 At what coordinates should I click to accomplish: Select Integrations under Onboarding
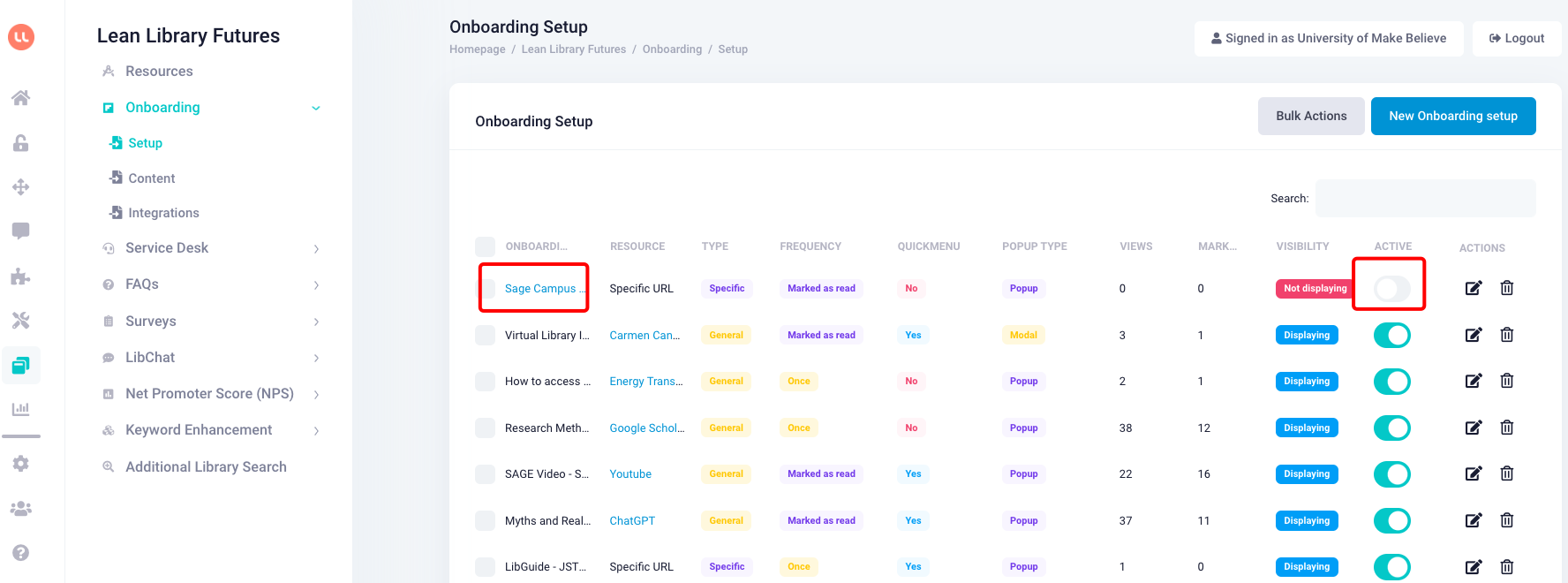[163, 213]
